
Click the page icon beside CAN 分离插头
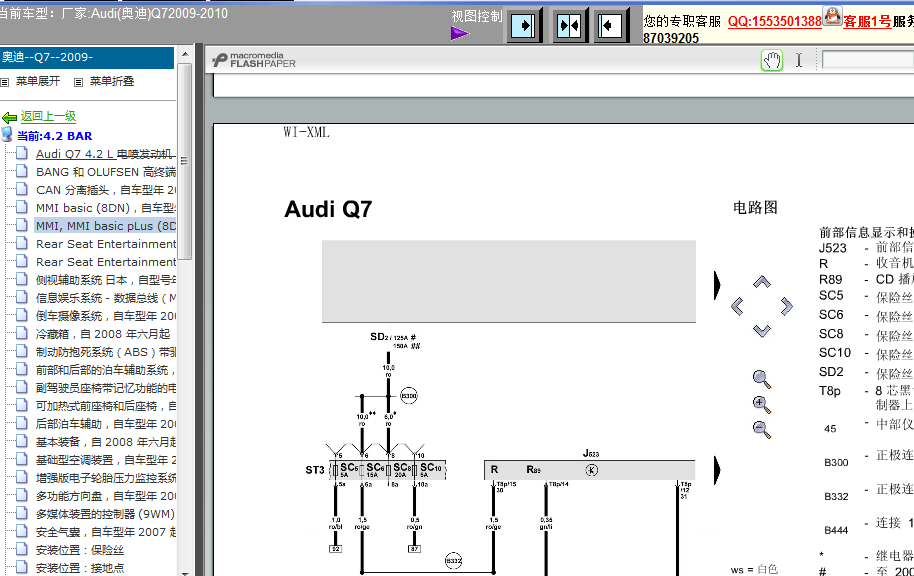[22, 189]
